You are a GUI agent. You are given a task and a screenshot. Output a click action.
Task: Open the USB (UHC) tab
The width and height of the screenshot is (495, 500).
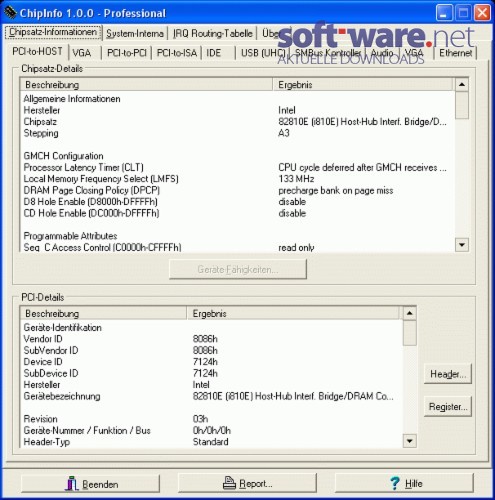[x=263, y=53]
